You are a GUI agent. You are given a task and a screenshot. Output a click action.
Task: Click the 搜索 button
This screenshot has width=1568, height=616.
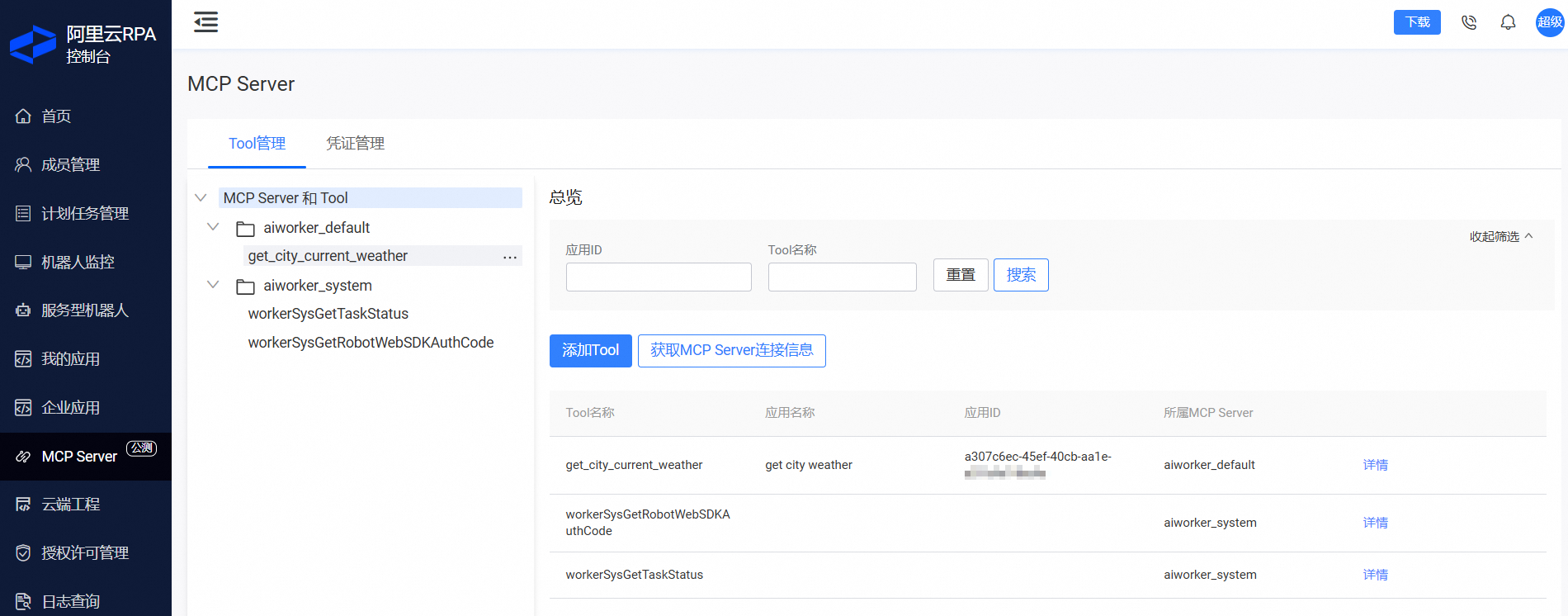[1021, 275]
